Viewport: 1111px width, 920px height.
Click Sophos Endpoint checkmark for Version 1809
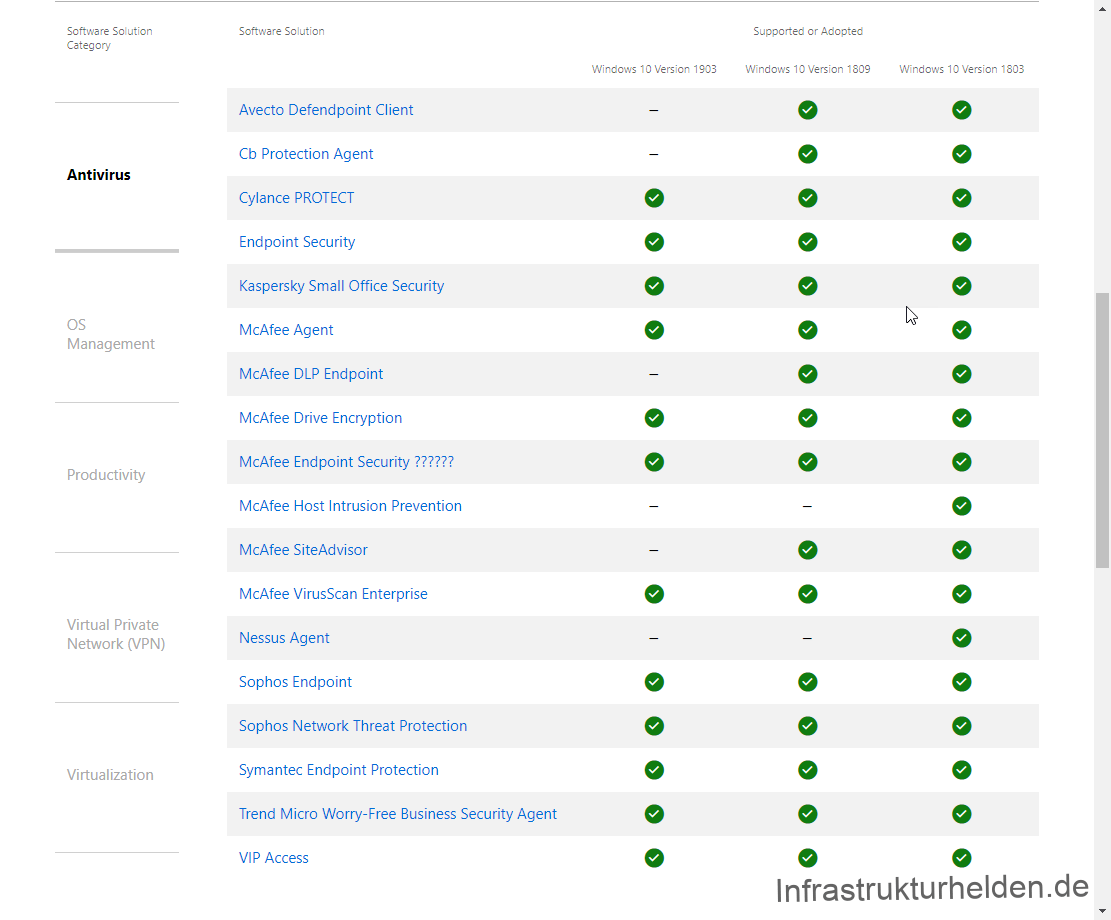click(x=808, y=681)
